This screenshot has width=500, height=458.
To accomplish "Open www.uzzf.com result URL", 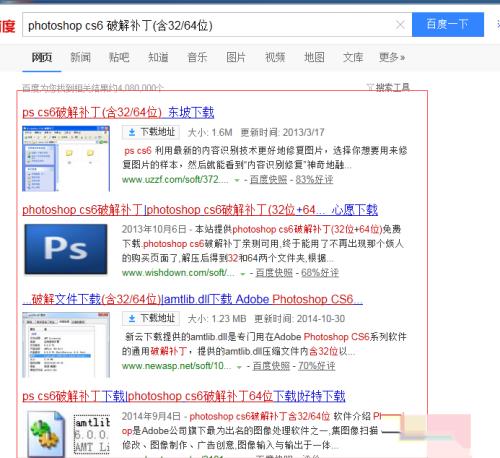I will pyautogui.click(x=175, y=180).
